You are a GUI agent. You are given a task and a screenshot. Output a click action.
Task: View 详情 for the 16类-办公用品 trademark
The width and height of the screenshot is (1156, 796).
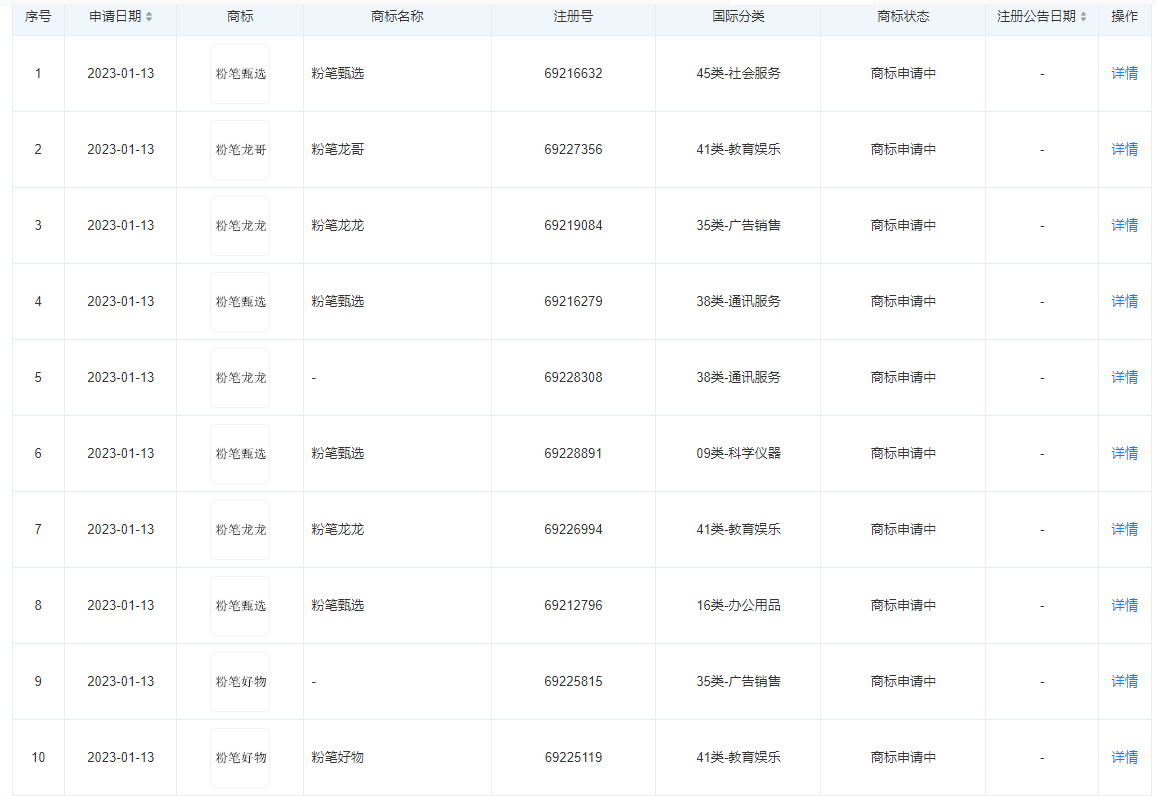(1124, 606)
